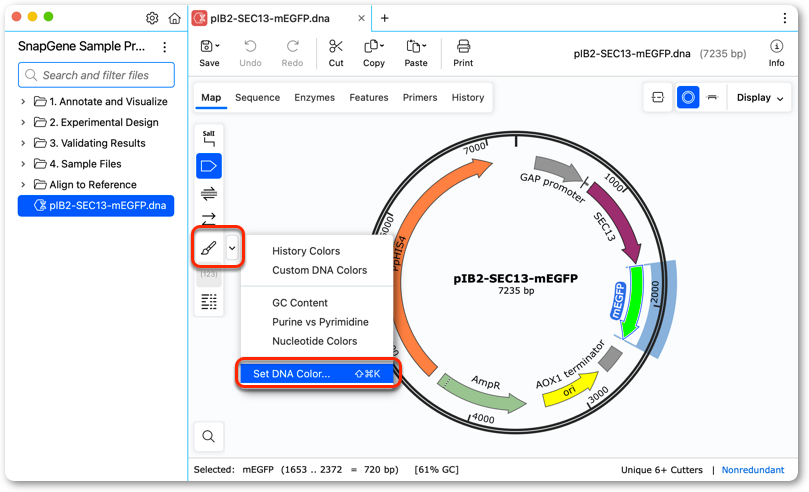
Task: Open the Display dropdown
Action: 759,97
